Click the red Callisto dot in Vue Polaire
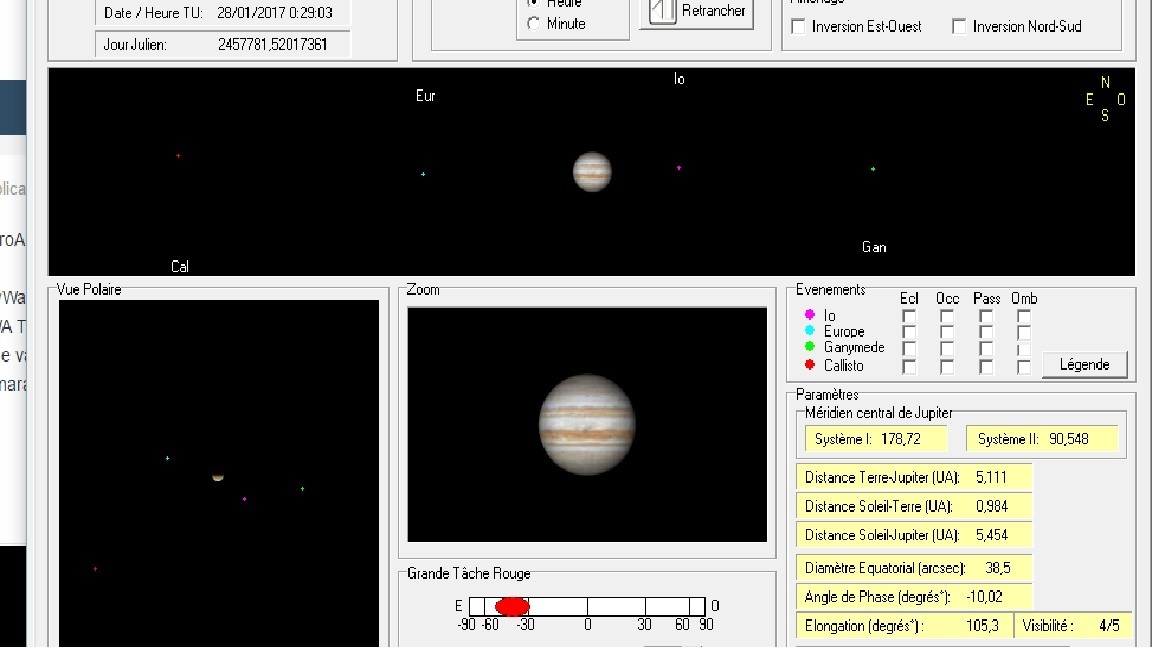Viewport: 1152px width, 648px height. (x=96, y=569)
